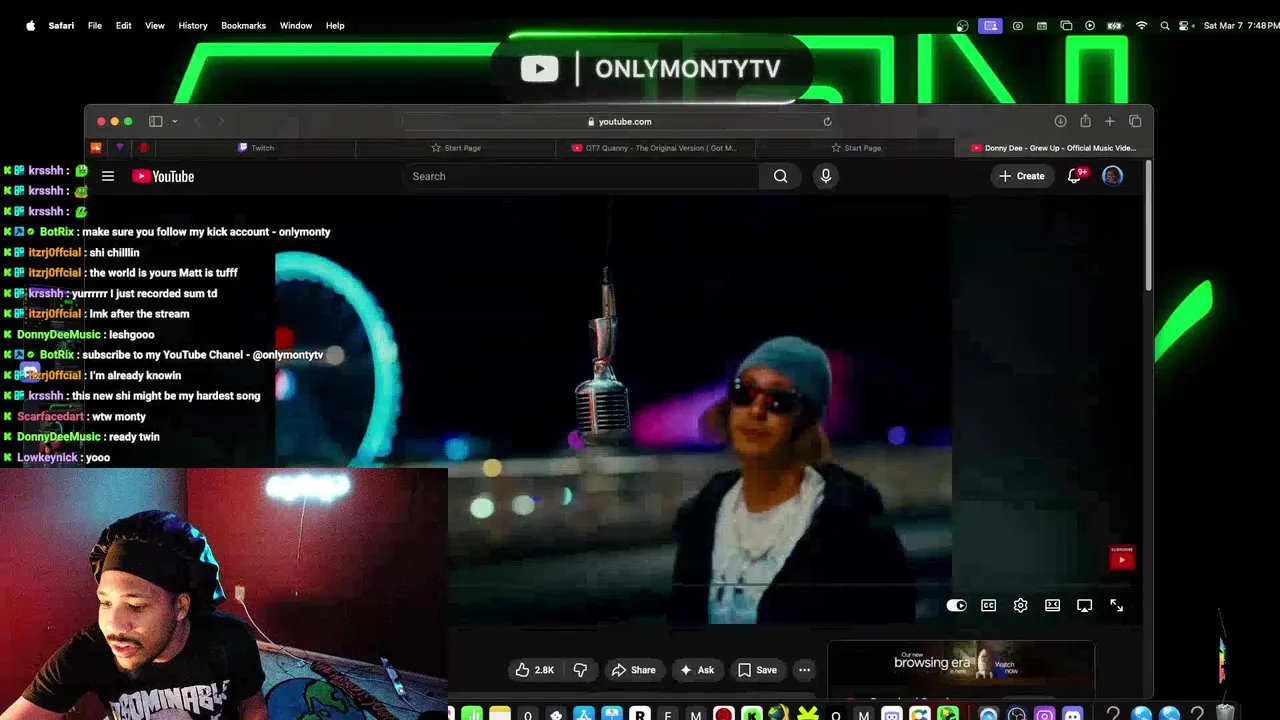Add a new Safari tab with plus
Image resolution: width=1280 pixels, height=720 pixels.
[1109, 121]
